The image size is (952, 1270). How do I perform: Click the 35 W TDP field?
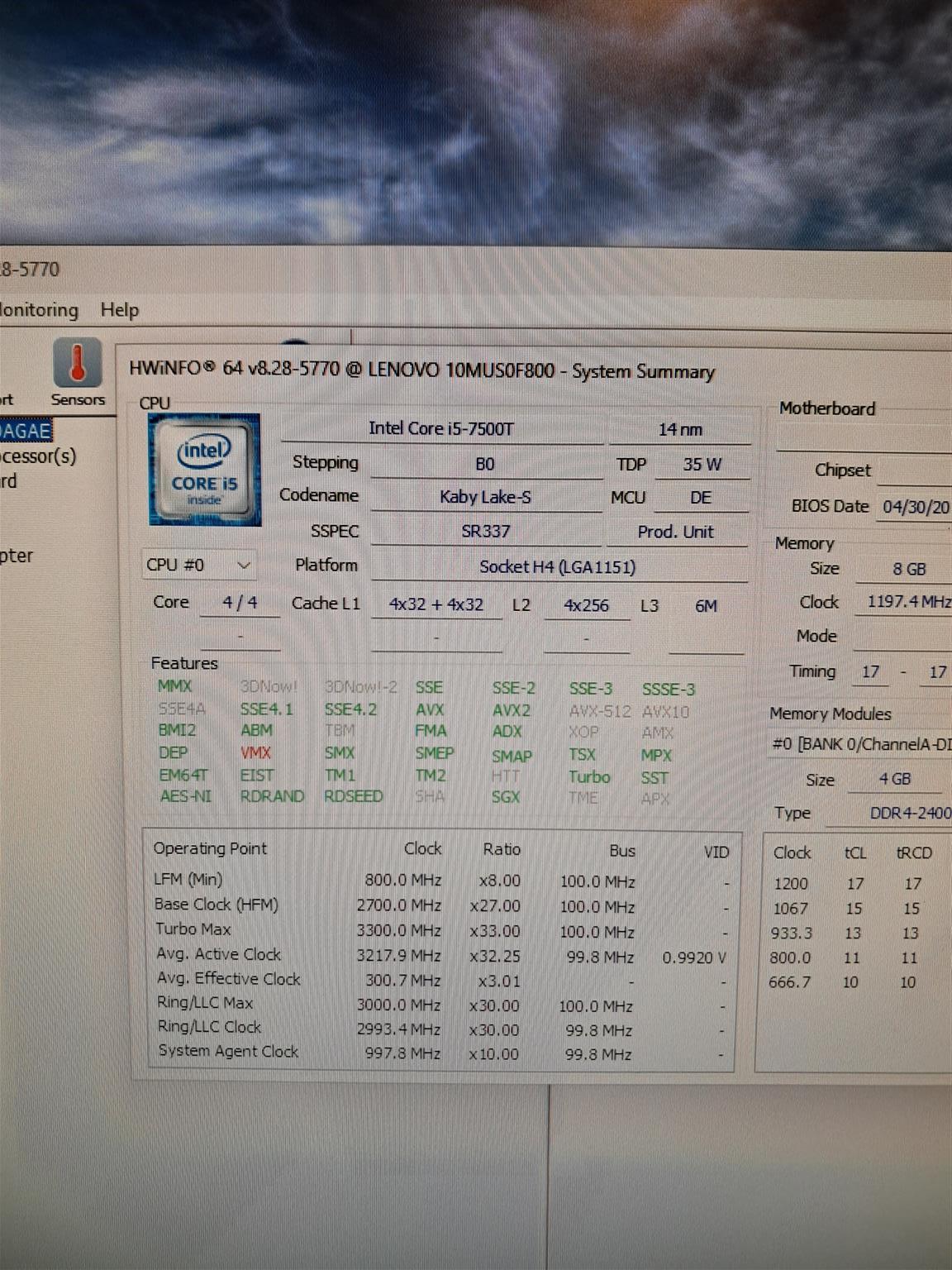click(x=702, y=465)
